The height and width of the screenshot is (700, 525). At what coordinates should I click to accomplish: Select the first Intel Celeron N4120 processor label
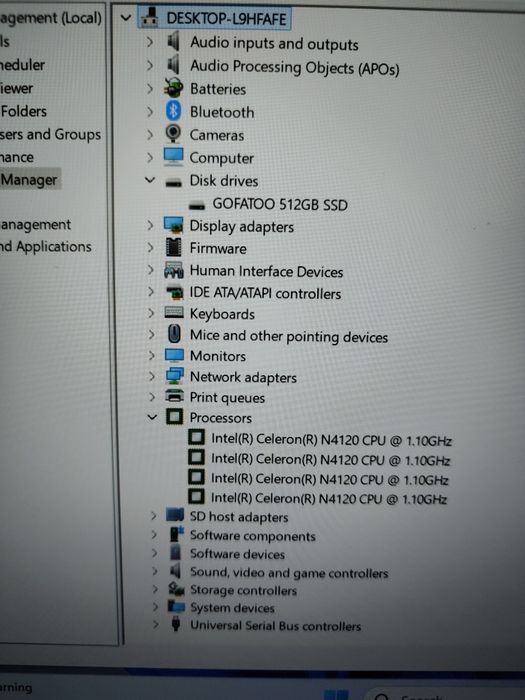pyautogui.click(x=331, y=440)
